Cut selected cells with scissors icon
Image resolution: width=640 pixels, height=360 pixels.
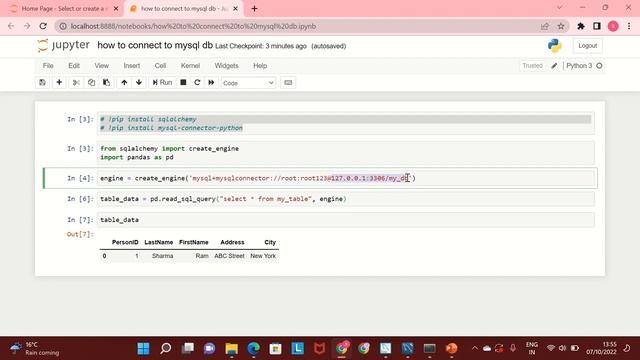[x=76, y=82]
